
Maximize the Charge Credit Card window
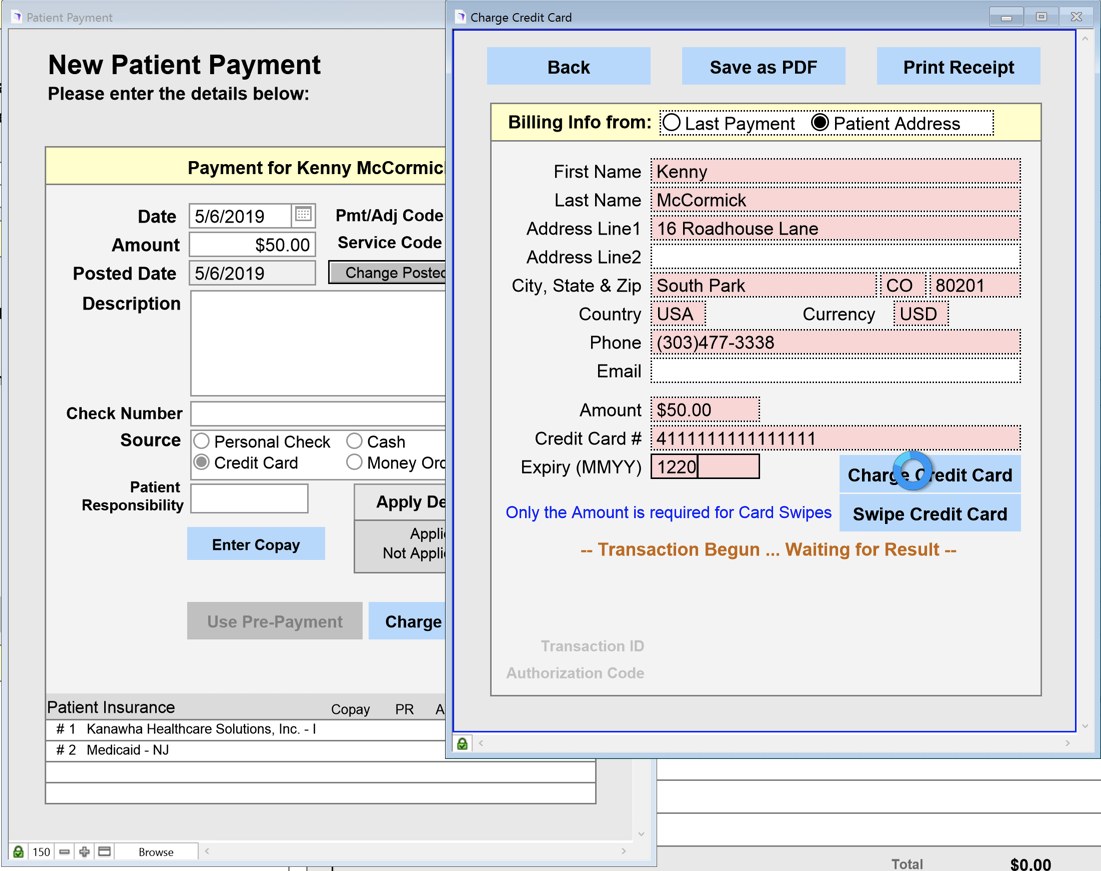[1041, 17]
